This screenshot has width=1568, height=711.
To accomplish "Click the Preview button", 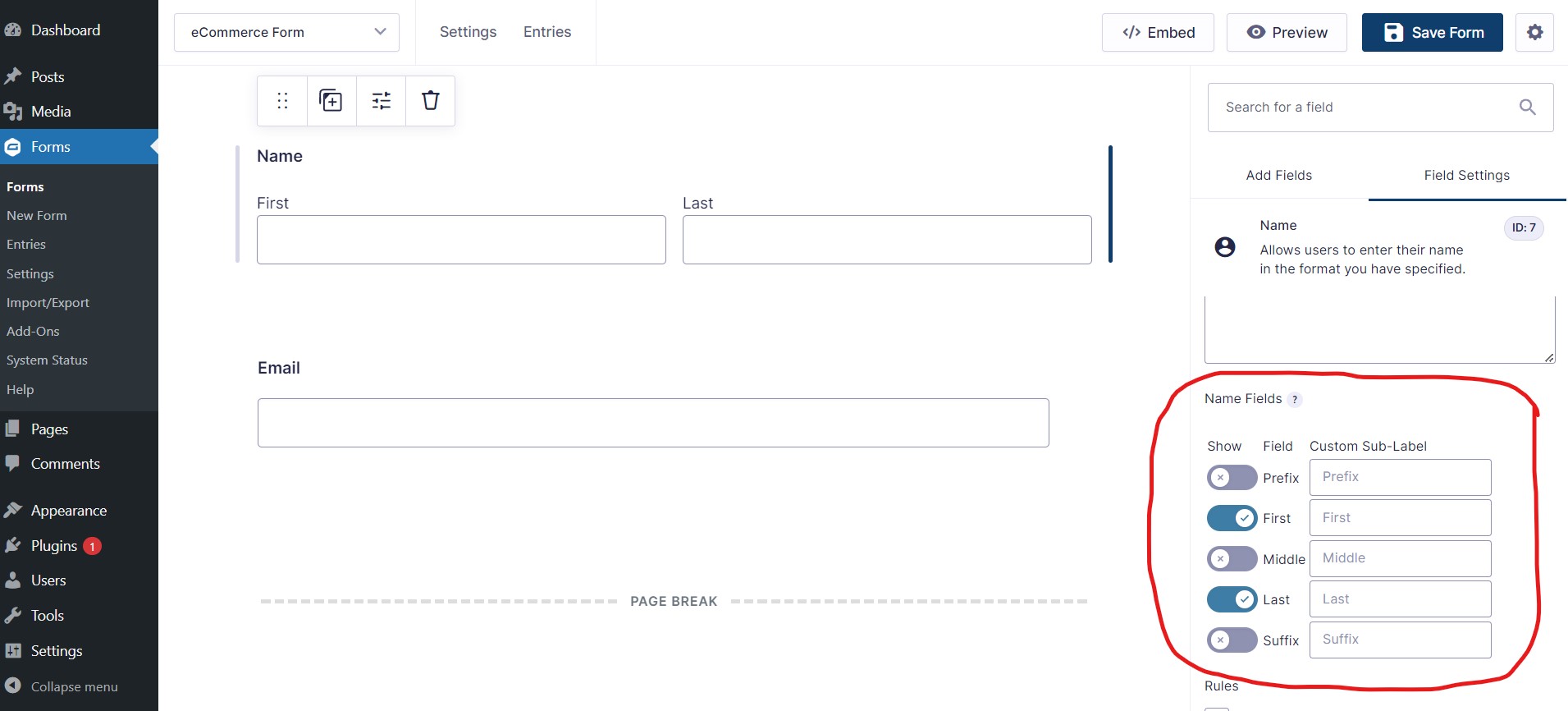I will (1287, 33).
